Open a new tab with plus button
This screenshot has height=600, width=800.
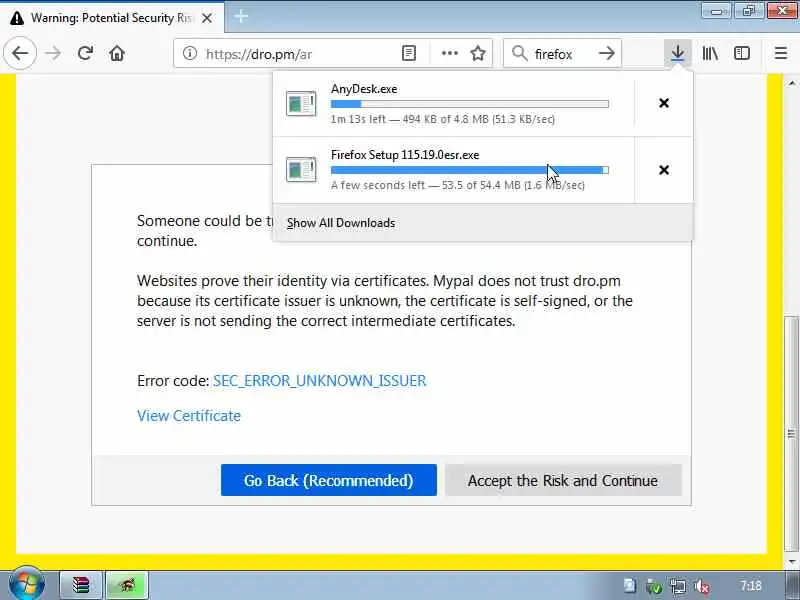click(241, 17)
